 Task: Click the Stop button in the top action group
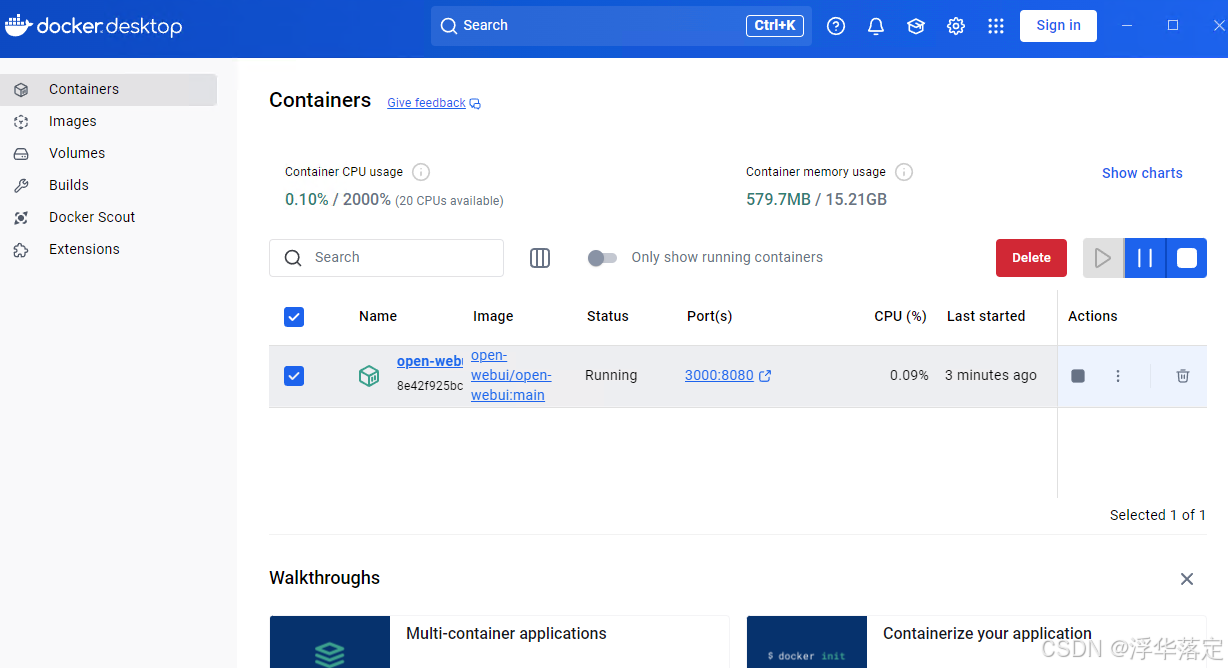pos(1187,258)
